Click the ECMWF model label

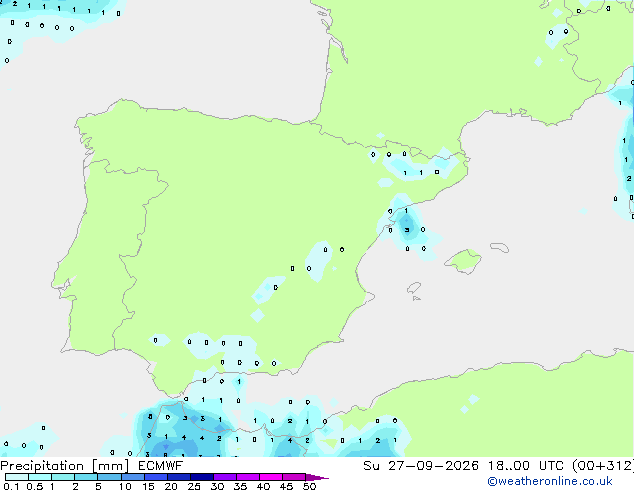[x=161, y=466]
